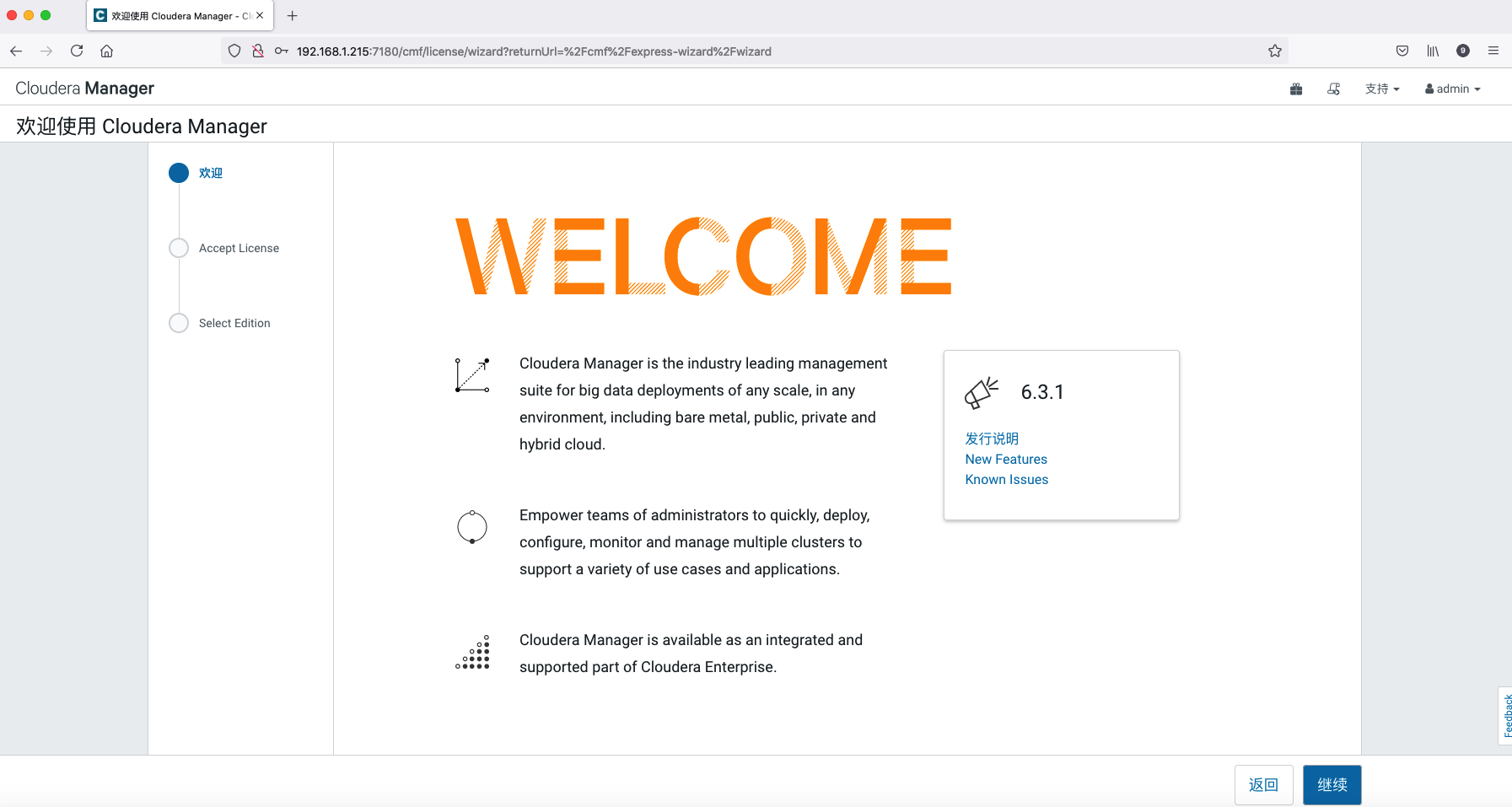
Task: Click the browser back arrow
Action: pos(16,51)
